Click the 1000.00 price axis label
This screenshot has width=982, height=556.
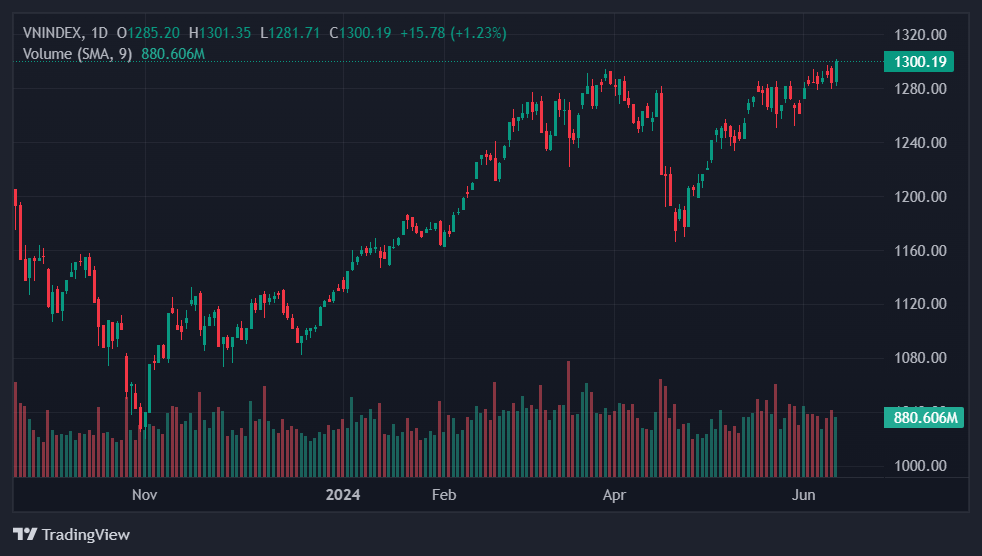point(919,466)
